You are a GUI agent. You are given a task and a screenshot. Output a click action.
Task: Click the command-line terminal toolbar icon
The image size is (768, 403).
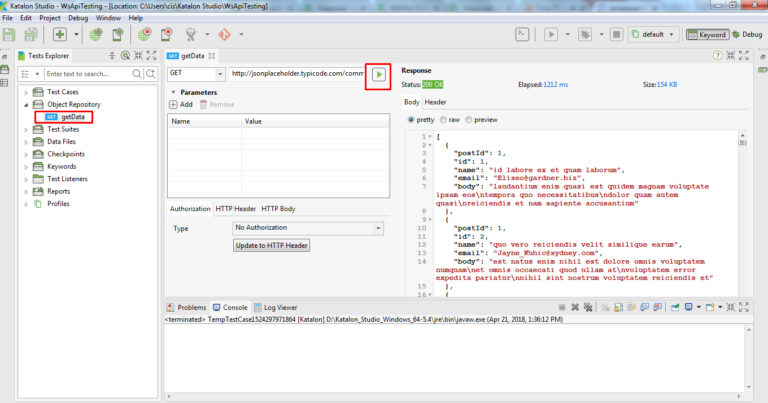(x=522, y=34)
